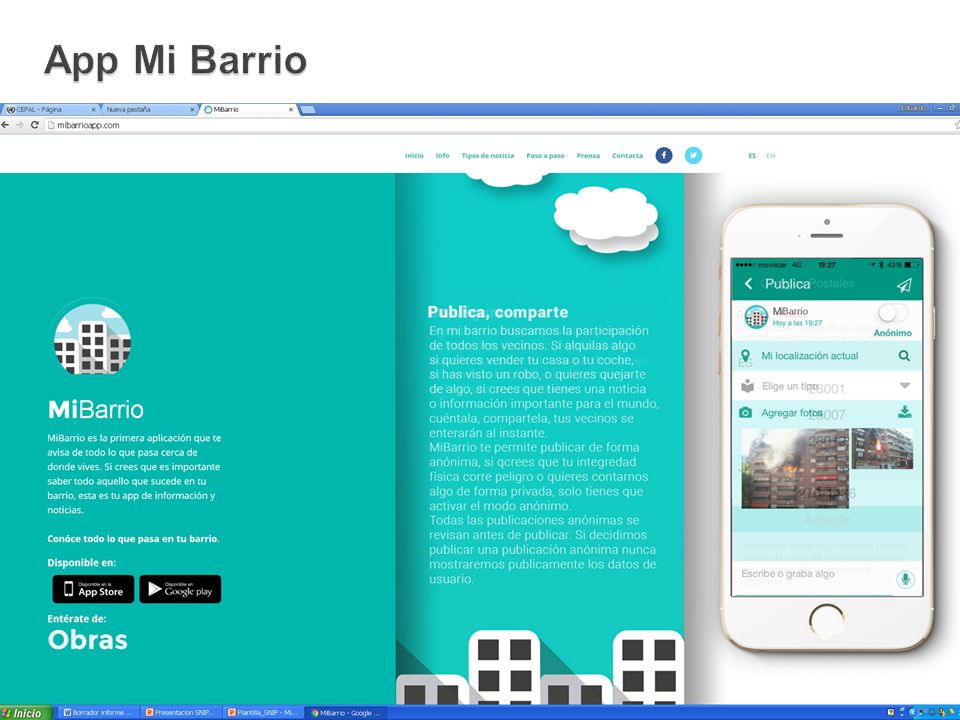This screenshot has height=720, width=960.
Task: Tap the camera icon beside Agregar fotos
Action: pyautogui.click(x=746, y=413)
